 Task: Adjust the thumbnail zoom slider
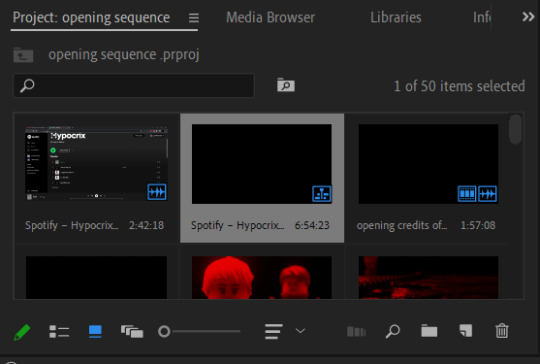pos(199,331)
